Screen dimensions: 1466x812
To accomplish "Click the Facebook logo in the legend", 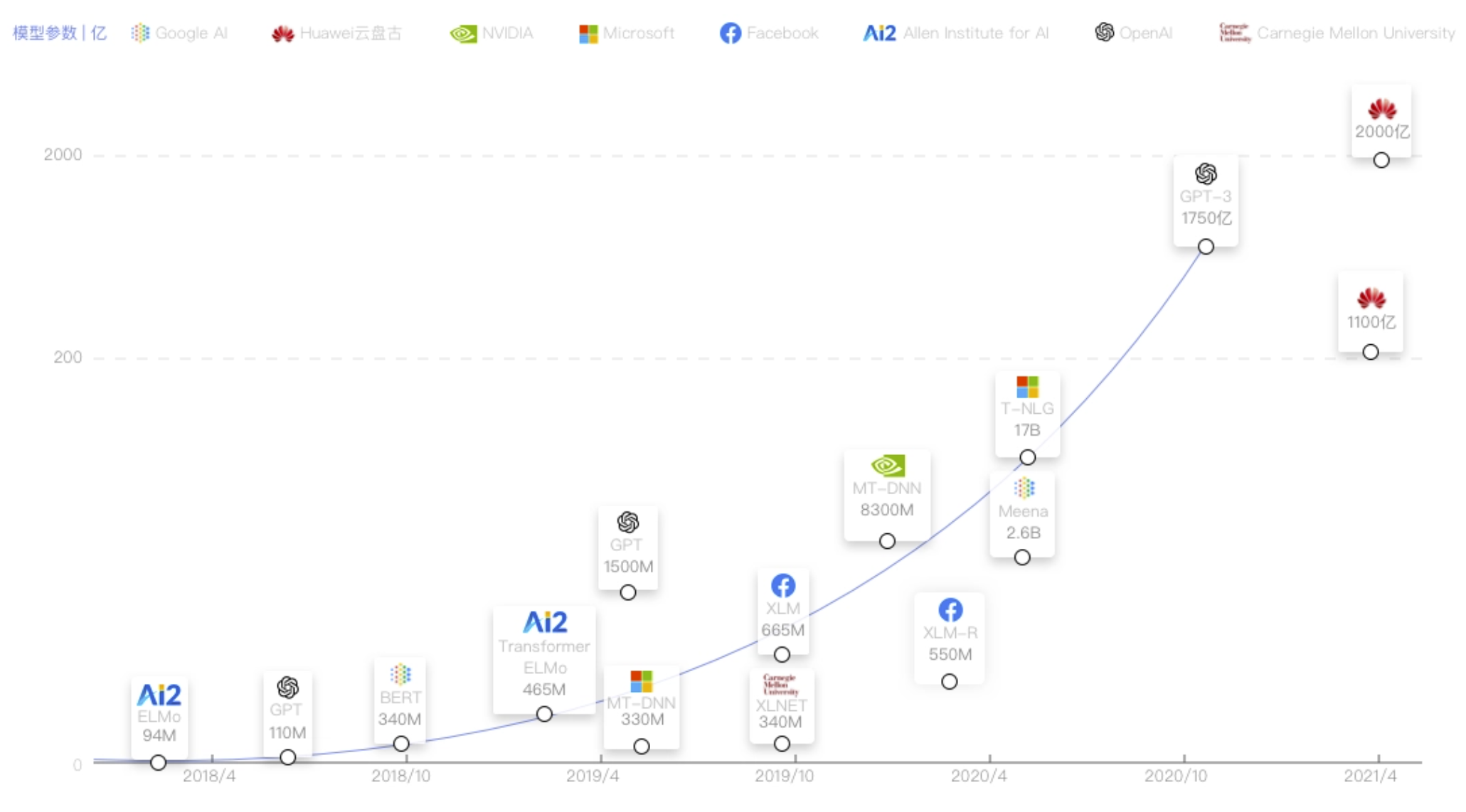I will point(730,33).
